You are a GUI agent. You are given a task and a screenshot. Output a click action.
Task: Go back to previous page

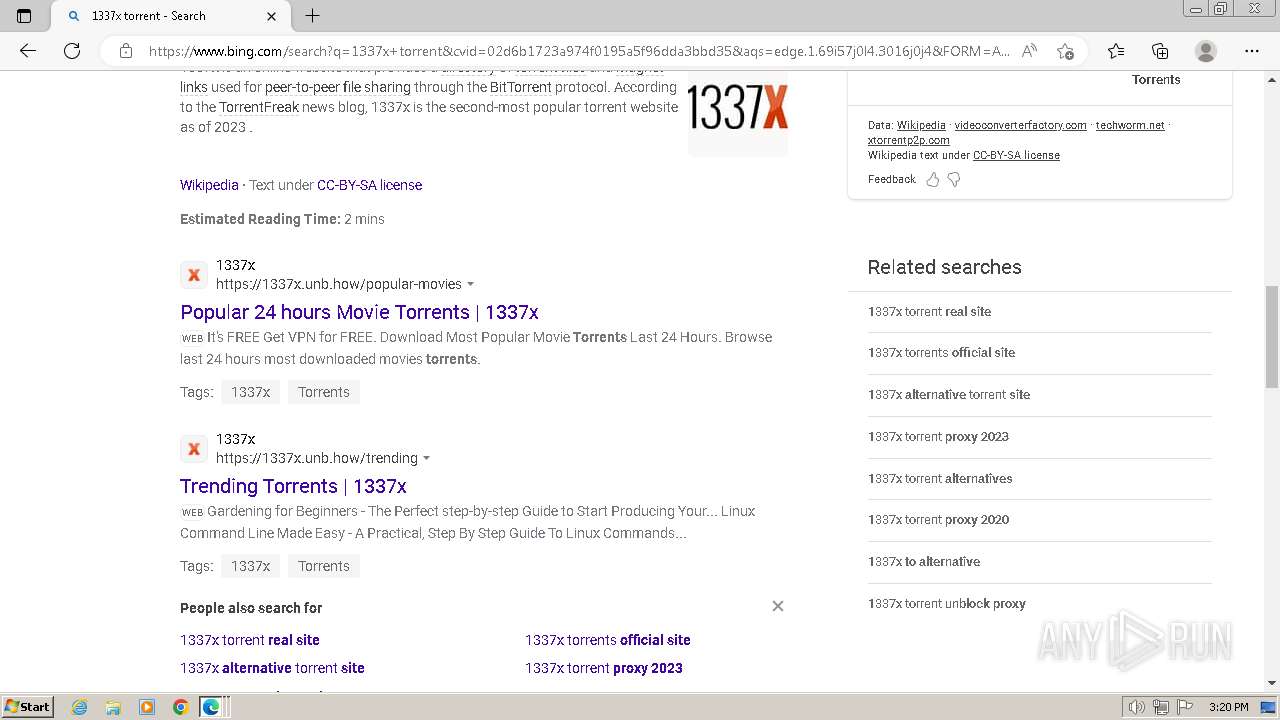28,51
